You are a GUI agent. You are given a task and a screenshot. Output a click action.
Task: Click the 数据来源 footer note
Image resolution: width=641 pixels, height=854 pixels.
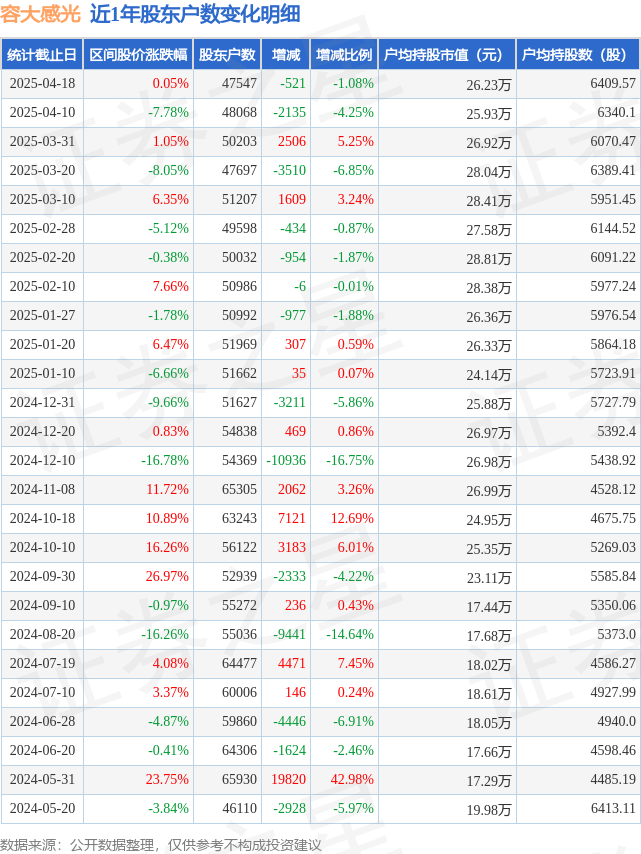click(x=161, y=845)
